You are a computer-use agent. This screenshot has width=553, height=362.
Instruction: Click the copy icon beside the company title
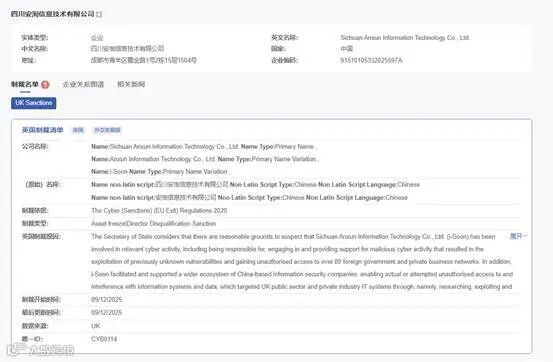[99, 14]
